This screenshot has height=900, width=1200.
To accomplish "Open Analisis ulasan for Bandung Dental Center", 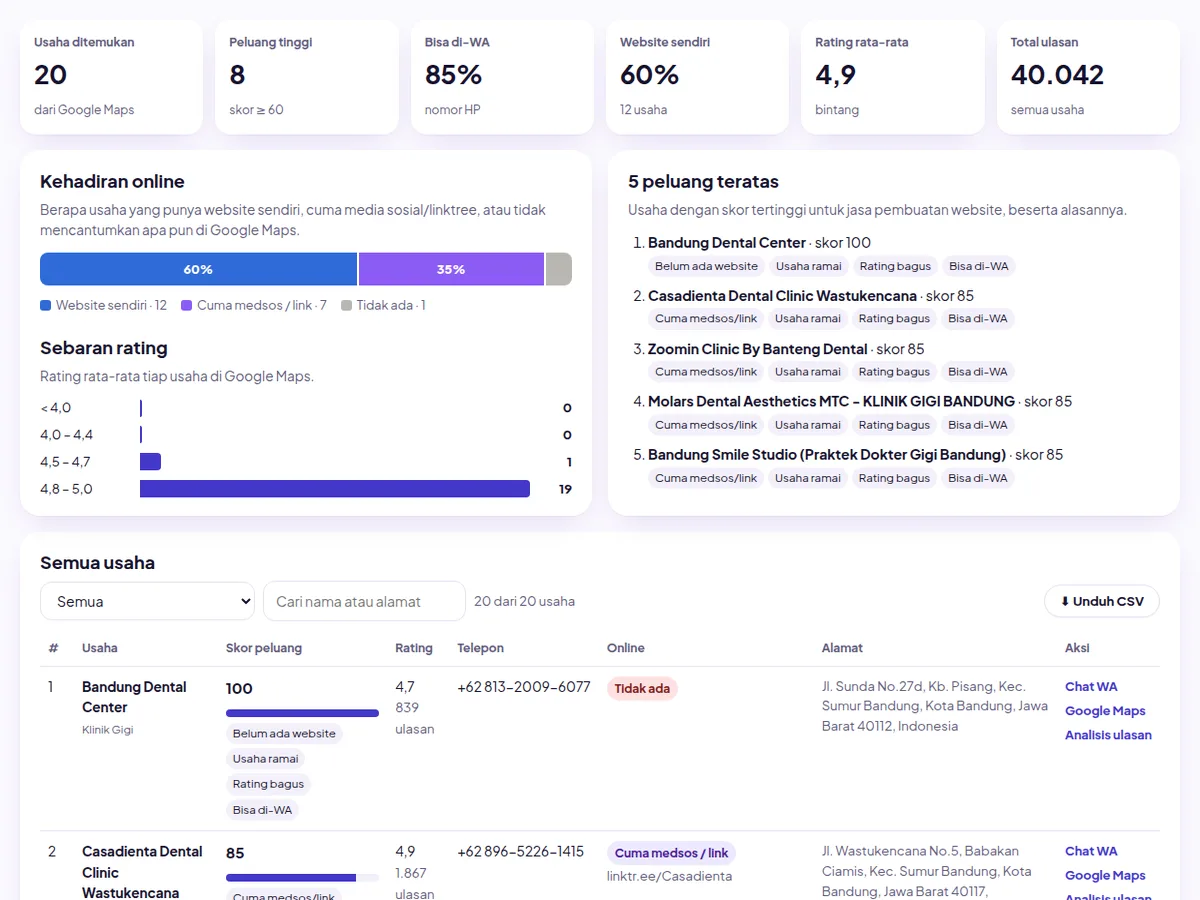I will coord(1108,735).
